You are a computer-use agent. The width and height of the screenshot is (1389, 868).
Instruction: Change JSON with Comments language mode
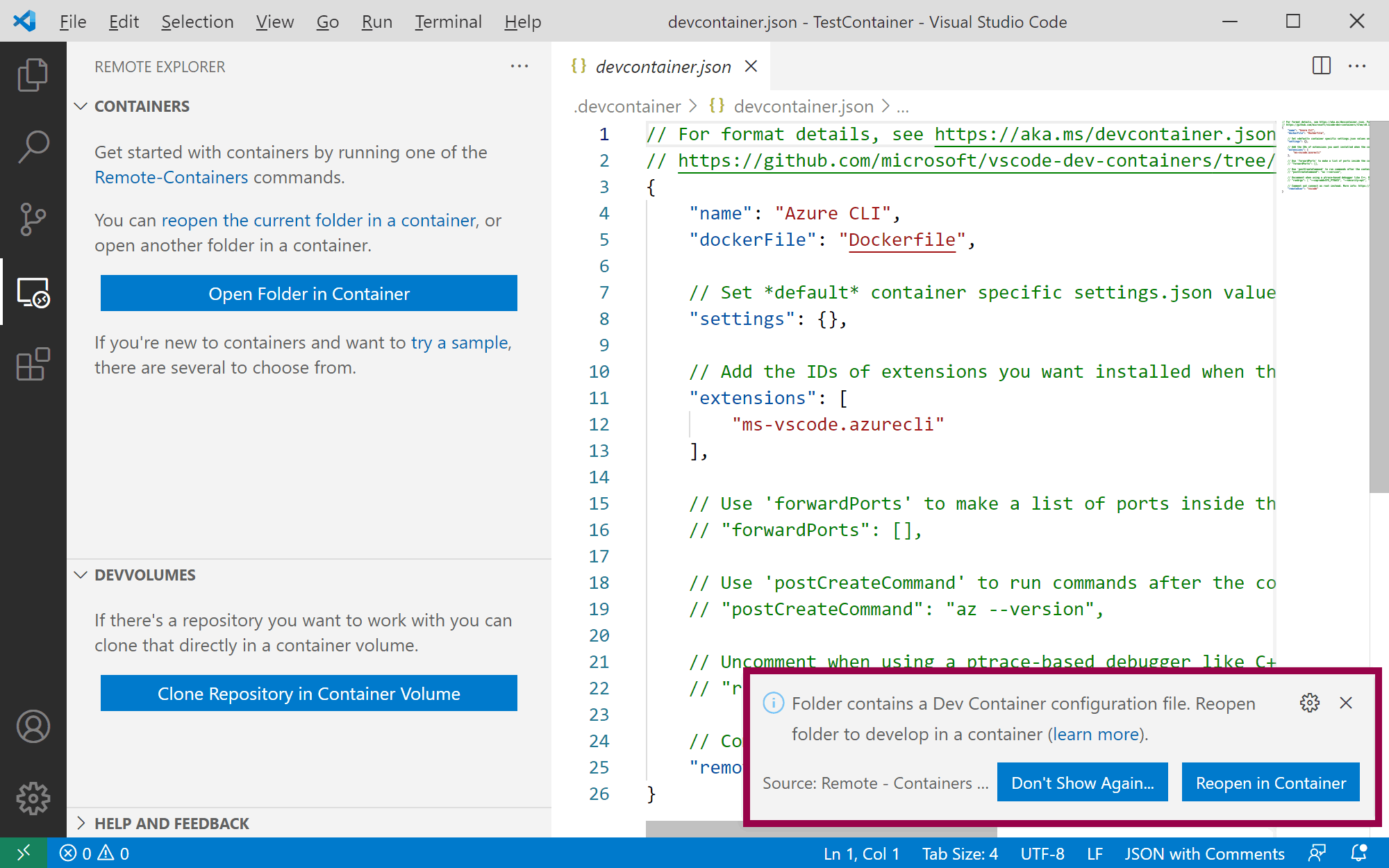[x=1204, y=853]
